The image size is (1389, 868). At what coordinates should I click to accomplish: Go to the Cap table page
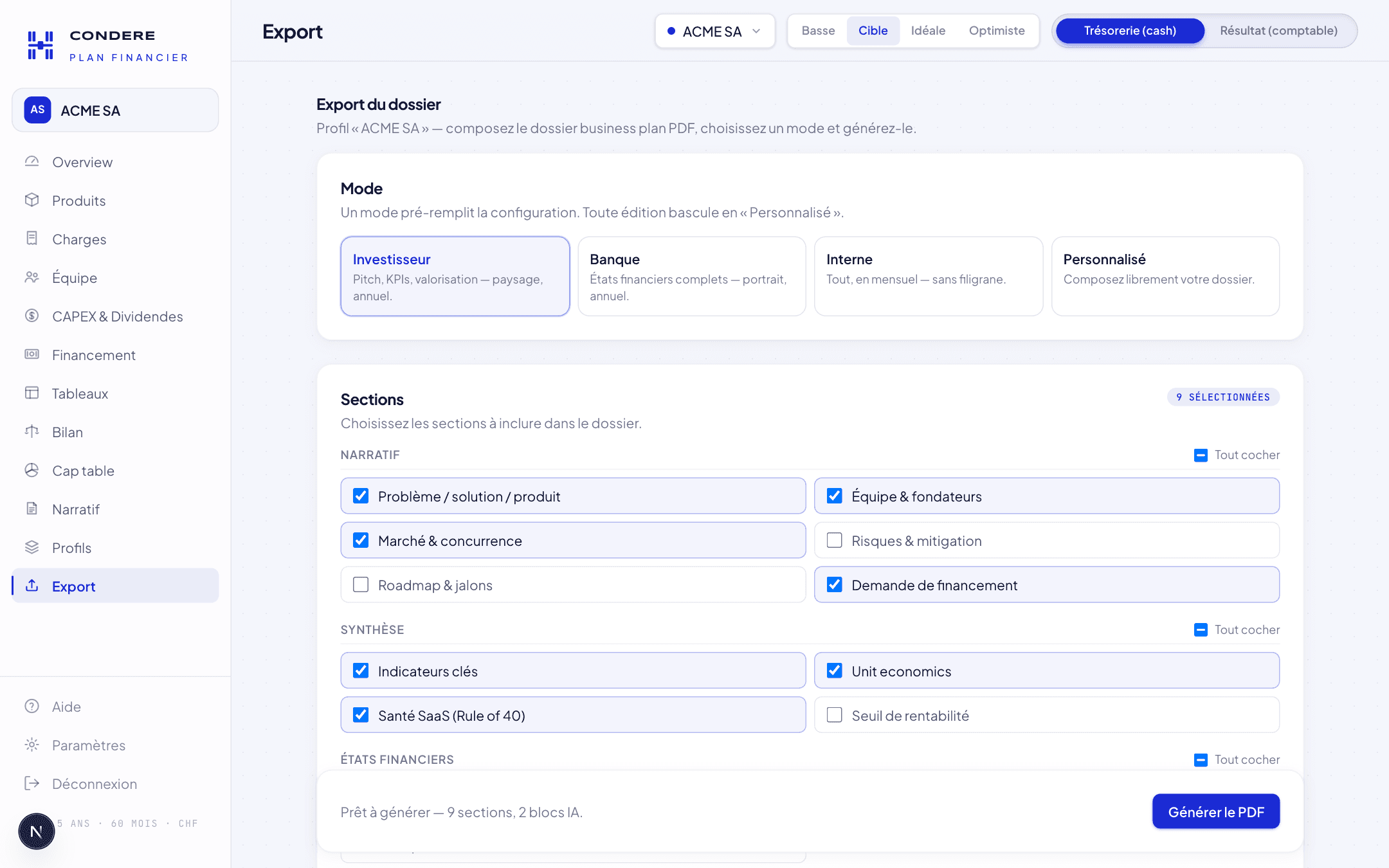(x=115, y=471)
